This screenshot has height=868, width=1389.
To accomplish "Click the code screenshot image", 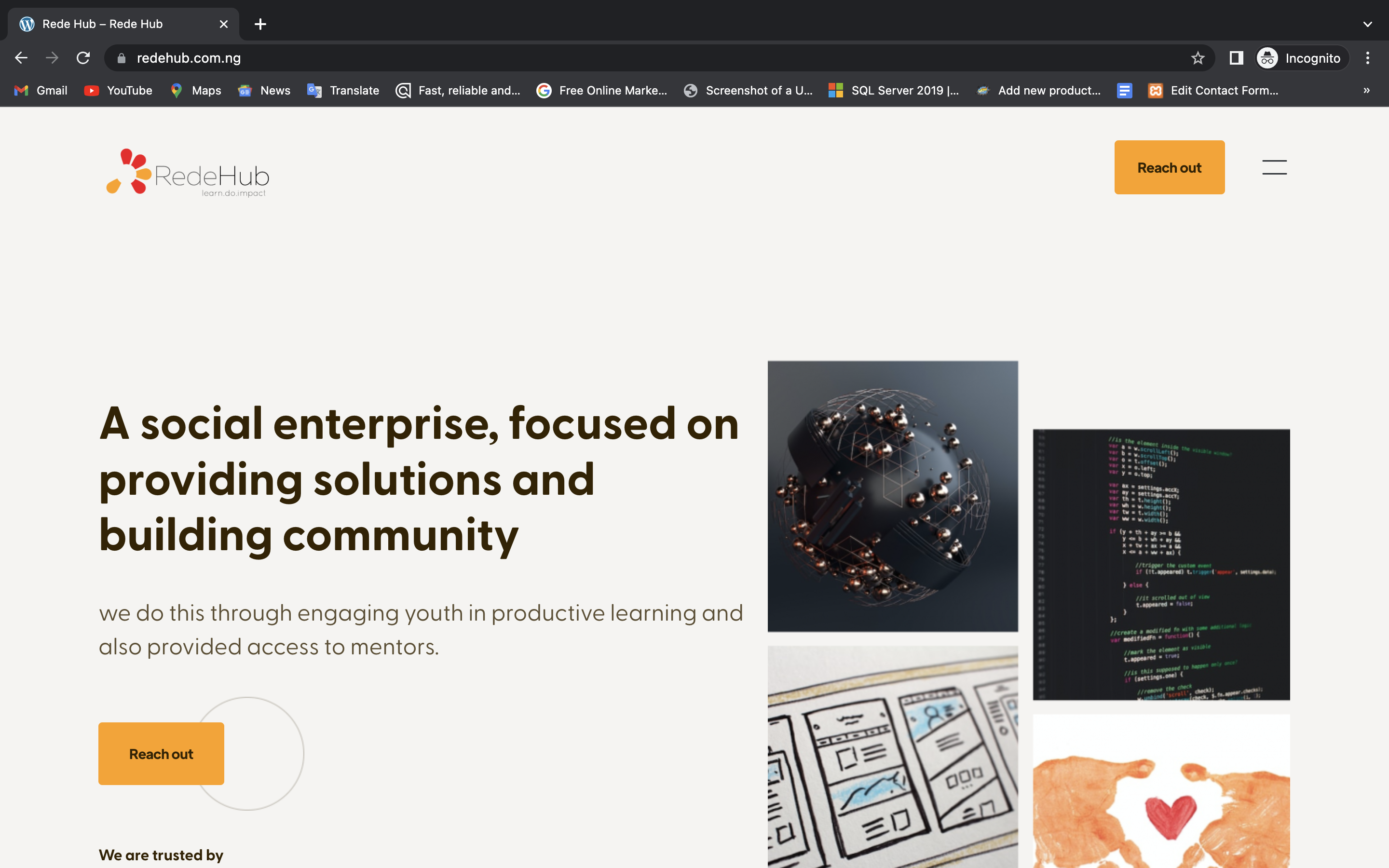I will click(1161, 564).
